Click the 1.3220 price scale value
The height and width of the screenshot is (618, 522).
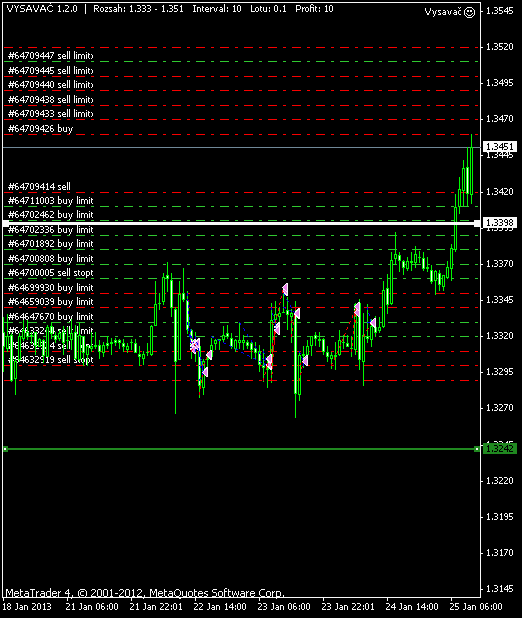500,480
